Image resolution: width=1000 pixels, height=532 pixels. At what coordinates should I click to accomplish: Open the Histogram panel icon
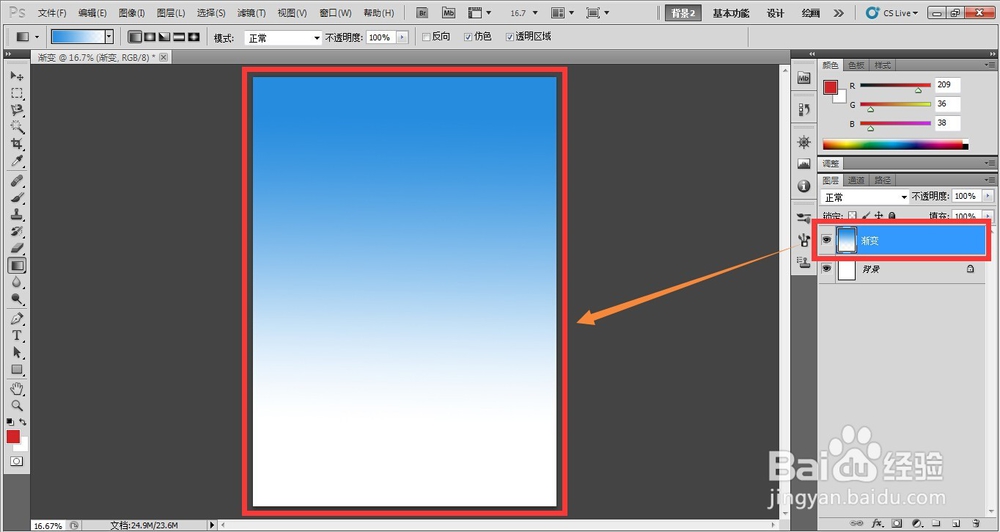tap(804, 164)
